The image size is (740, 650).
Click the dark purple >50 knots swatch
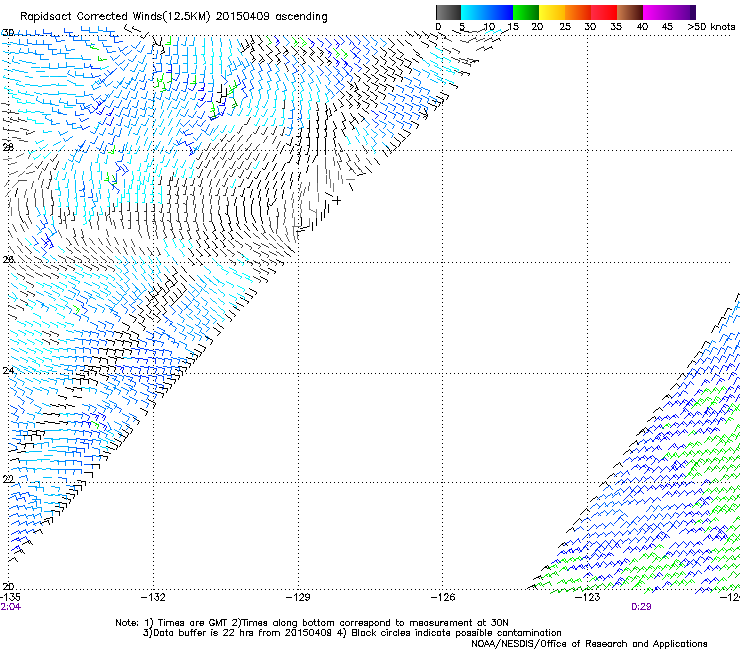(x=693, y=12)
